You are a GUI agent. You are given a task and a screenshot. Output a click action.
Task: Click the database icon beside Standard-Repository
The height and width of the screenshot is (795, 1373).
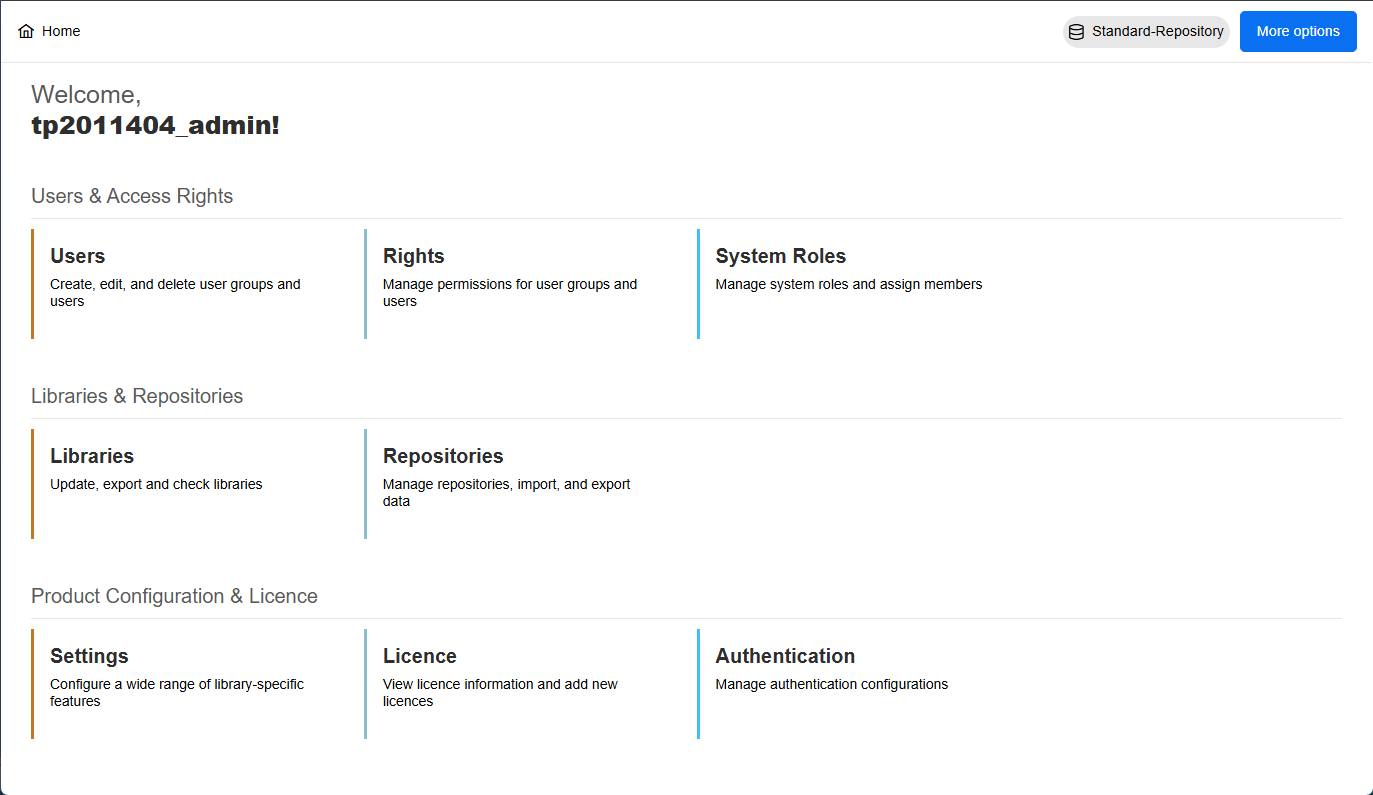[x=1076, y=32]
